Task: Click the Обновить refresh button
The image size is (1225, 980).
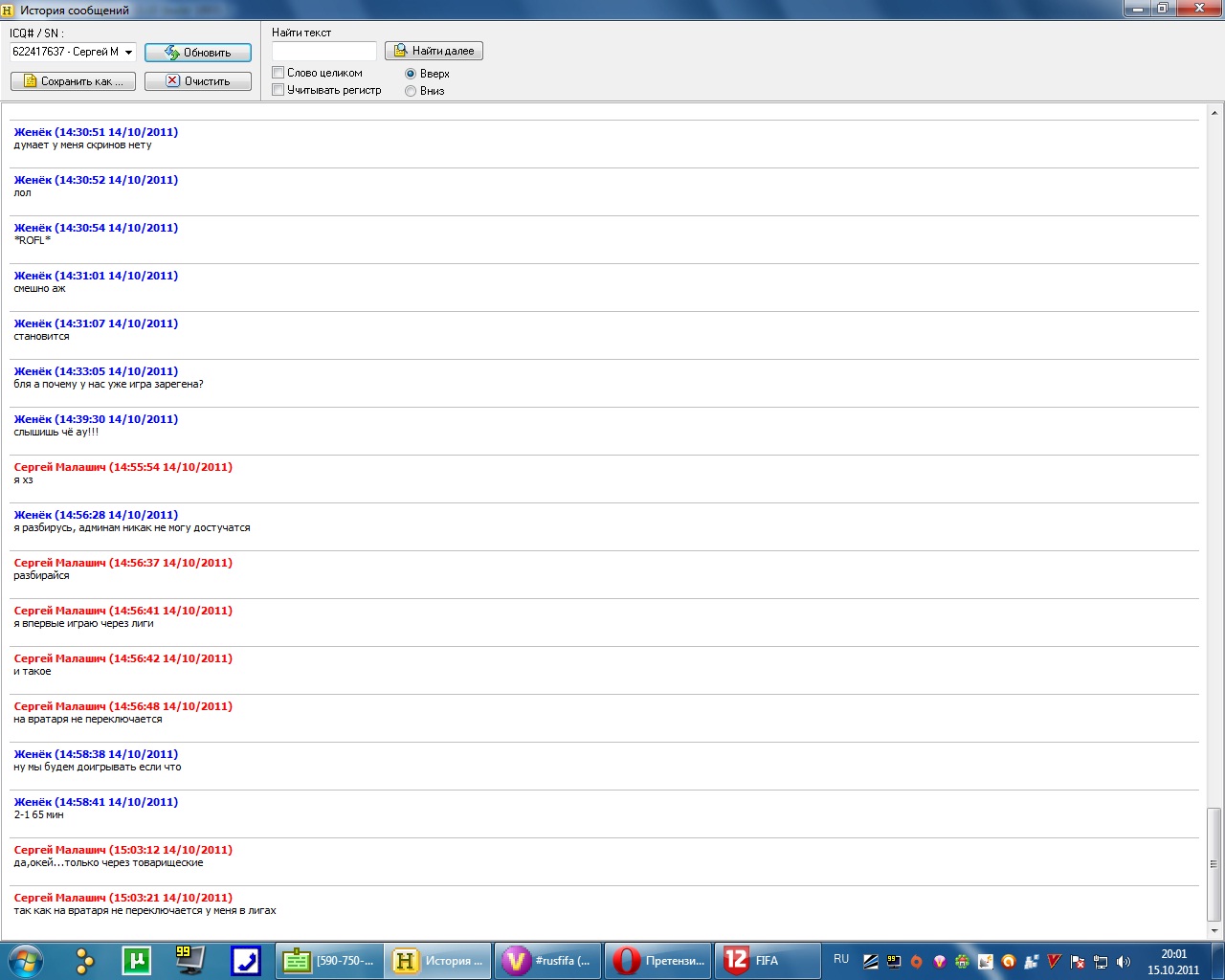Action: click(198, 53)
